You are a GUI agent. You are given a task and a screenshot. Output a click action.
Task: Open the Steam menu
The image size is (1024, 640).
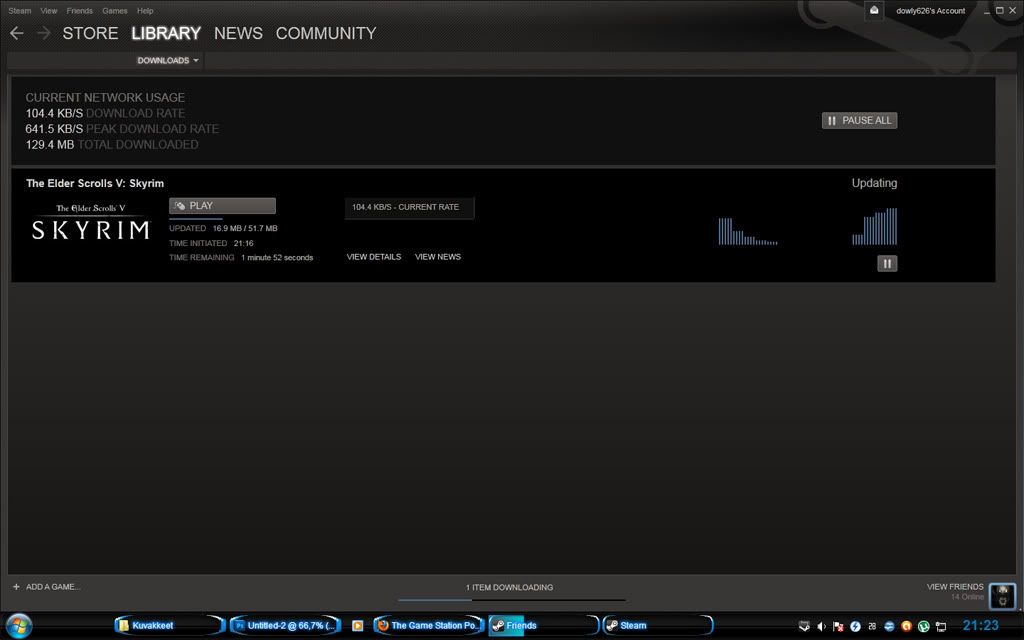[x=20, y=10]
